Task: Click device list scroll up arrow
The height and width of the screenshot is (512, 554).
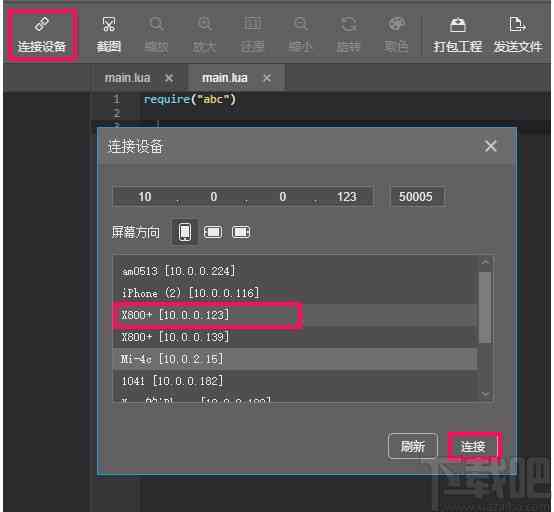Action: coord(485,263)
